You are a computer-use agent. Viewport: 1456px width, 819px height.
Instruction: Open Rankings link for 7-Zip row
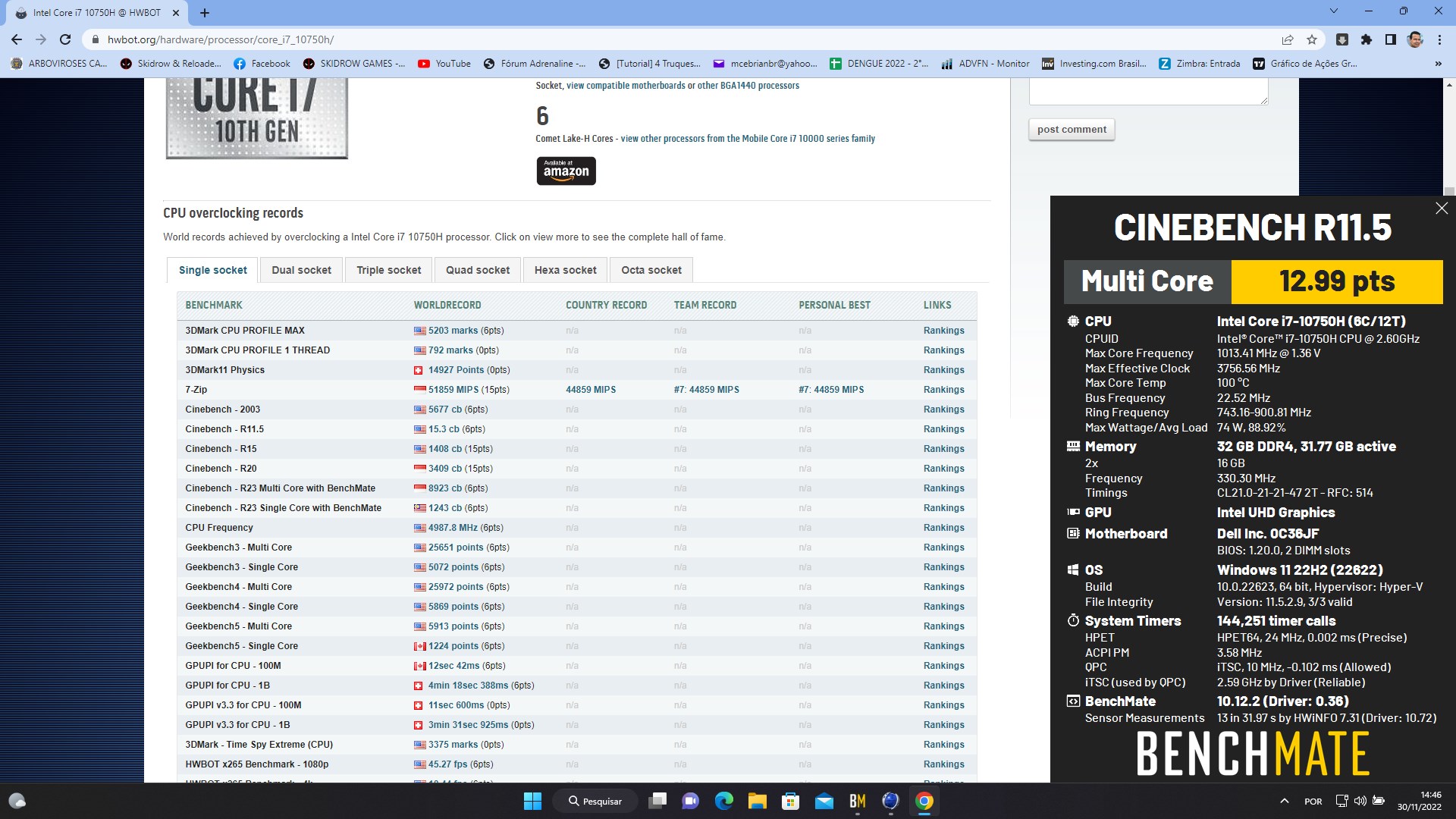(x=943, y=390)
